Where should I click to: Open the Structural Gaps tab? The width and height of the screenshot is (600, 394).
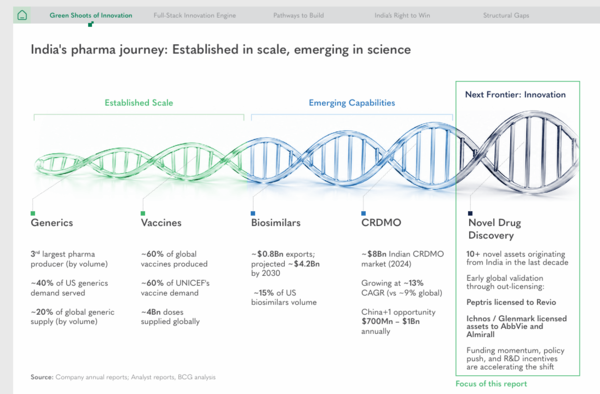(x=506, y=15)
